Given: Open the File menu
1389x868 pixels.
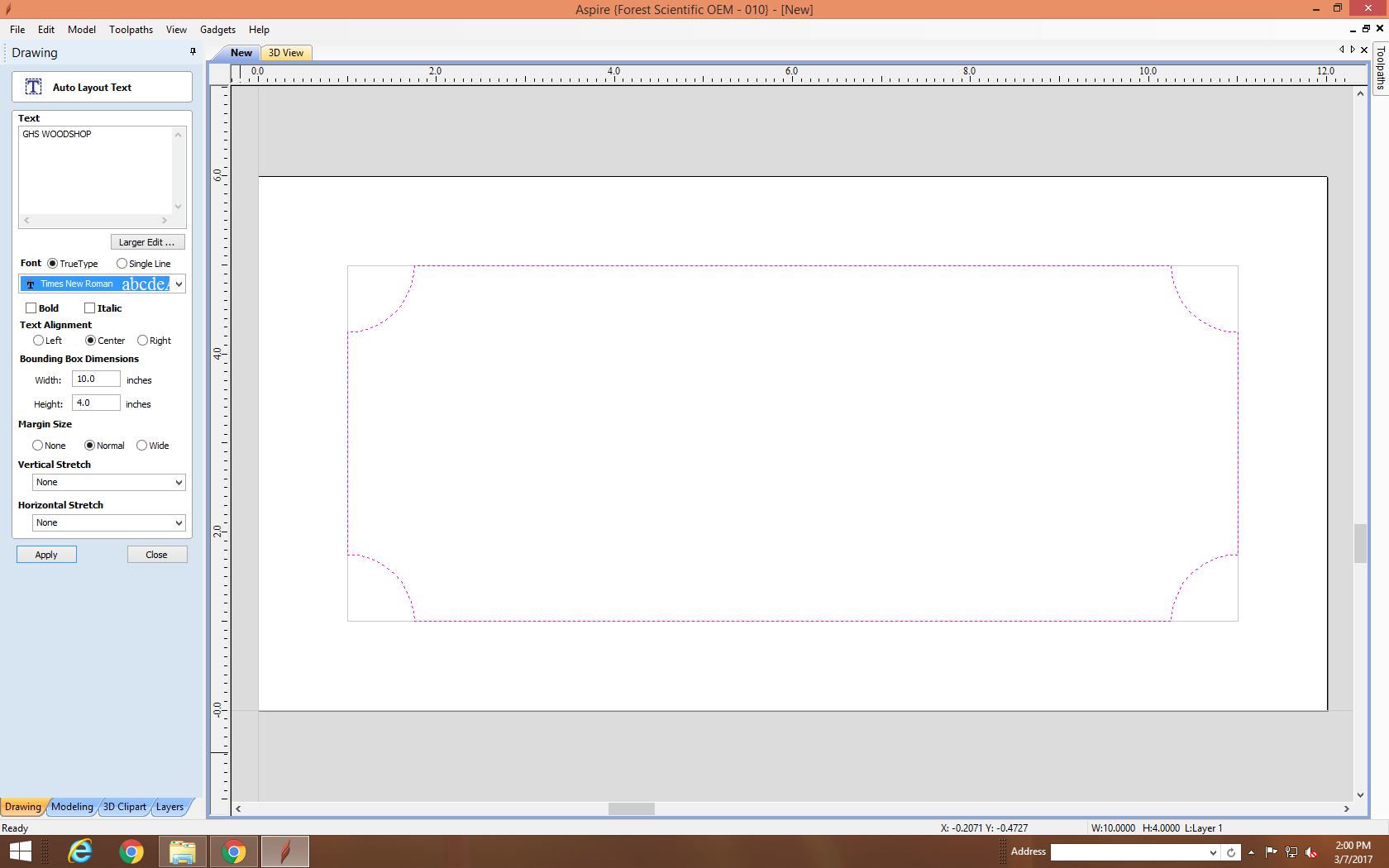Looking at the screenshot, I should (x=17, y=30).
